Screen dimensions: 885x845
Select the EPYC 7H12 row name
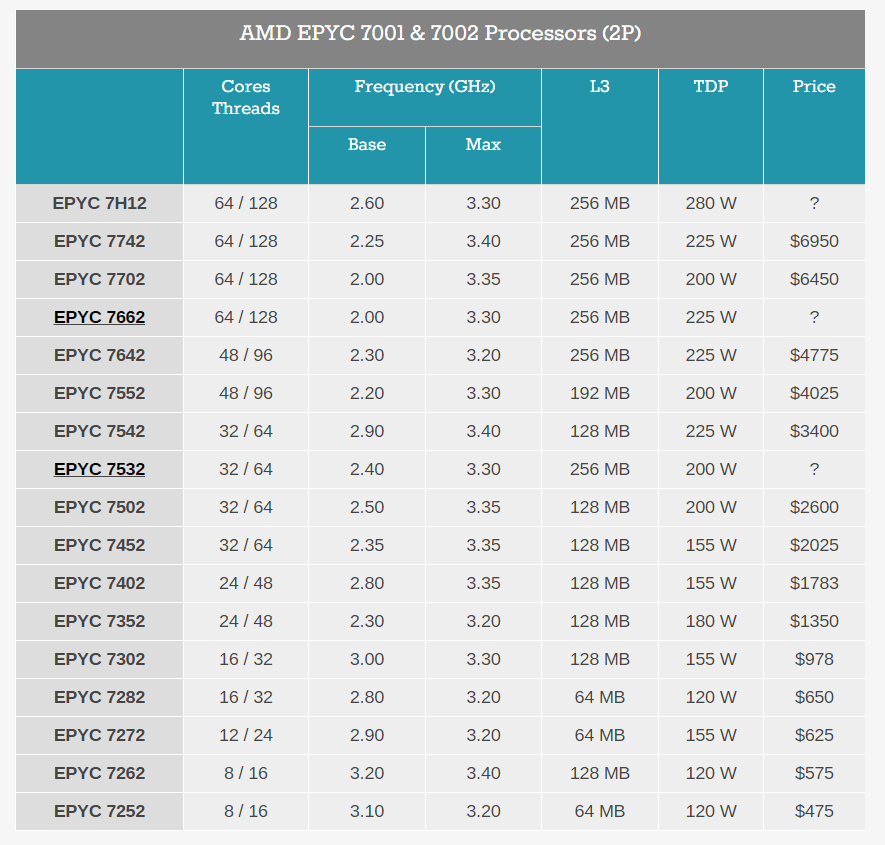point(99,203)
